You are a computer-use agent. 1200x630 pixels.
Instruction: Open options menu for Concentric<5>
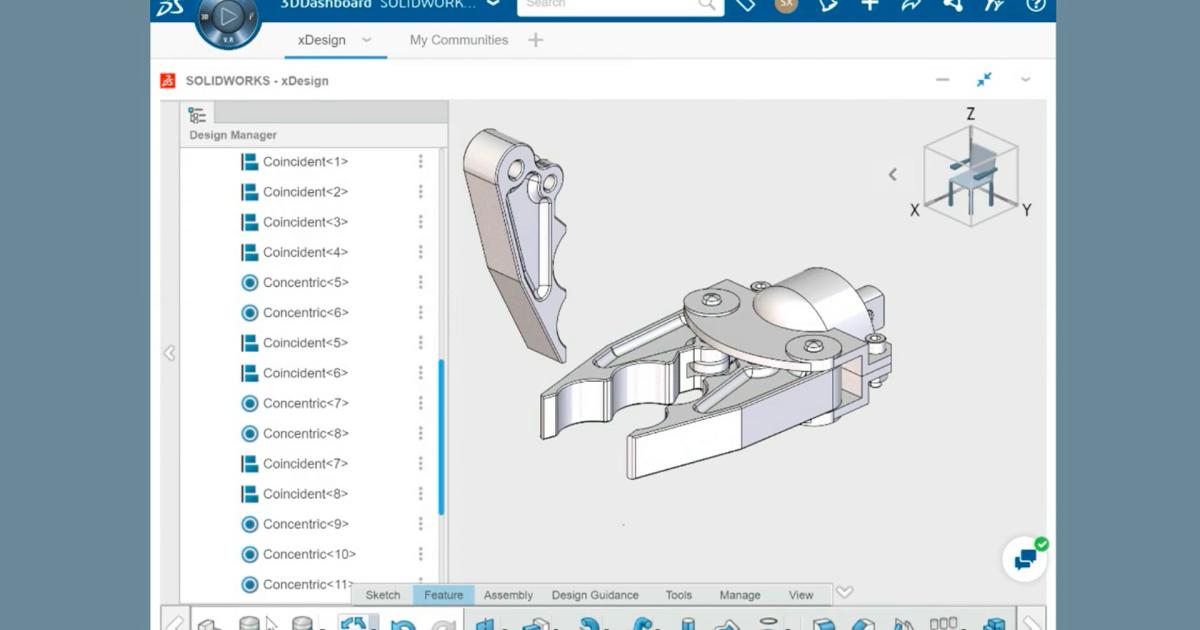(x=421, y=283)
